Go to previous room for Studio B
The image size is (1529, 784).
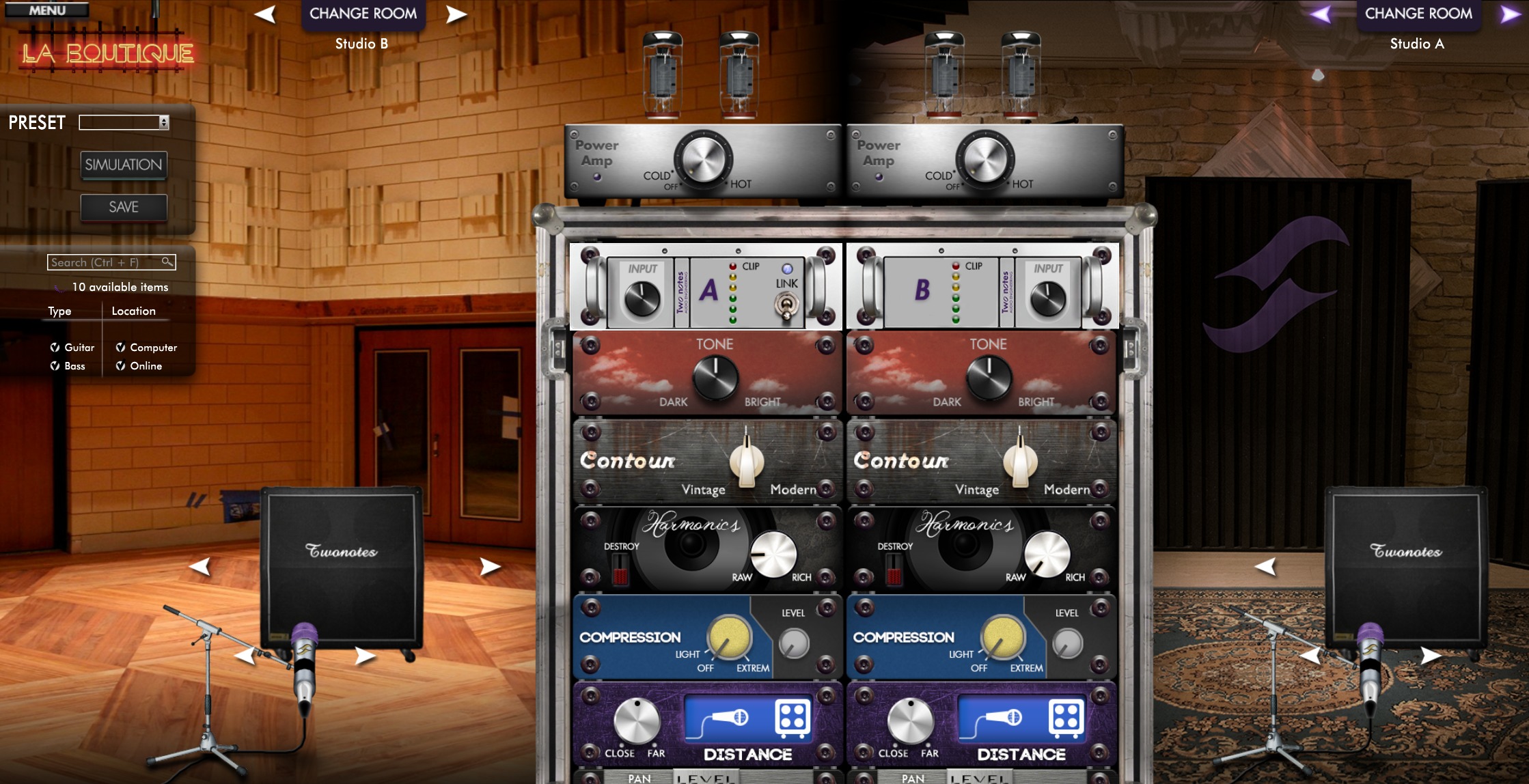pyautogui.click(x=265, y=14)
